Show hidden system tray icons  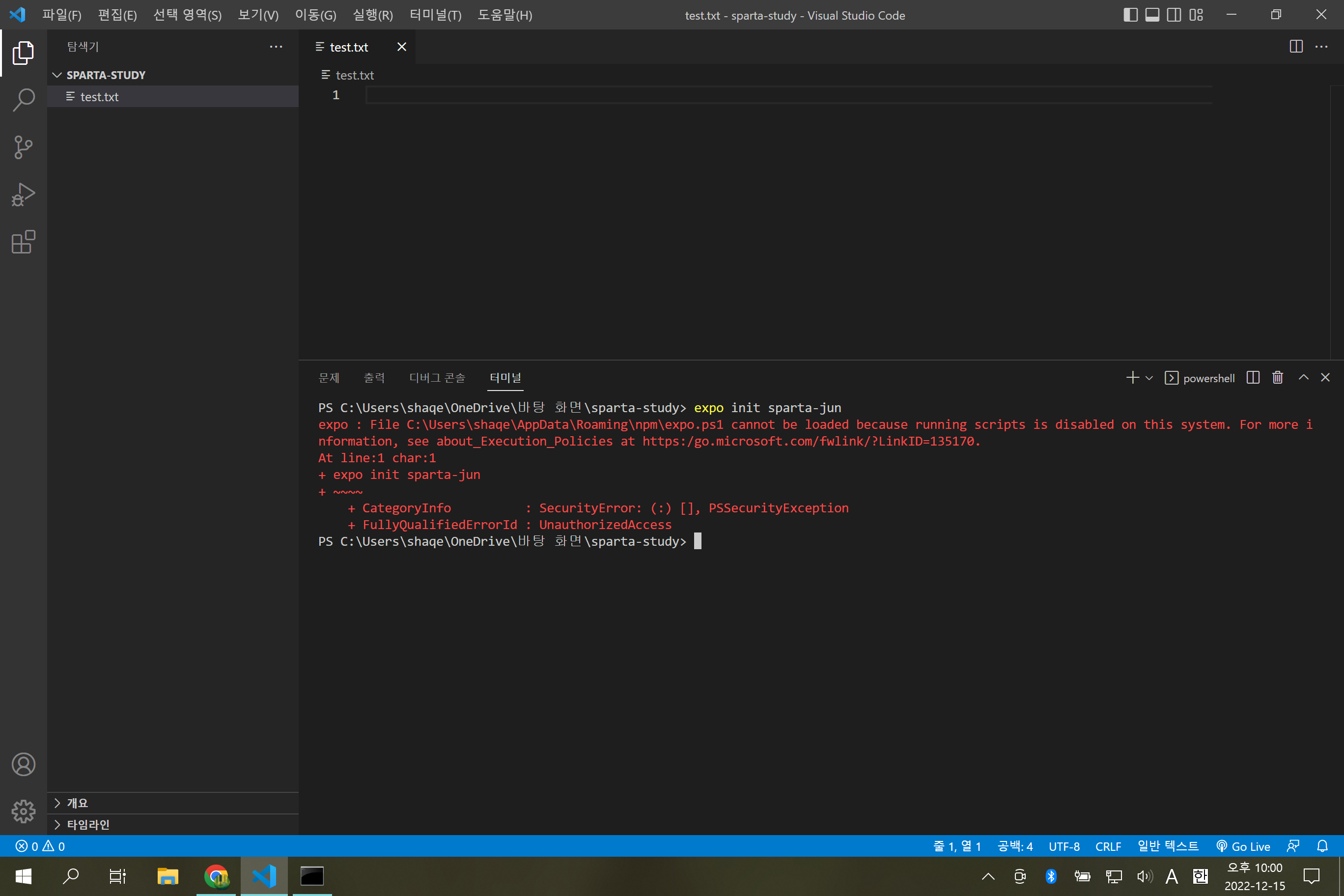coord(988,876)
